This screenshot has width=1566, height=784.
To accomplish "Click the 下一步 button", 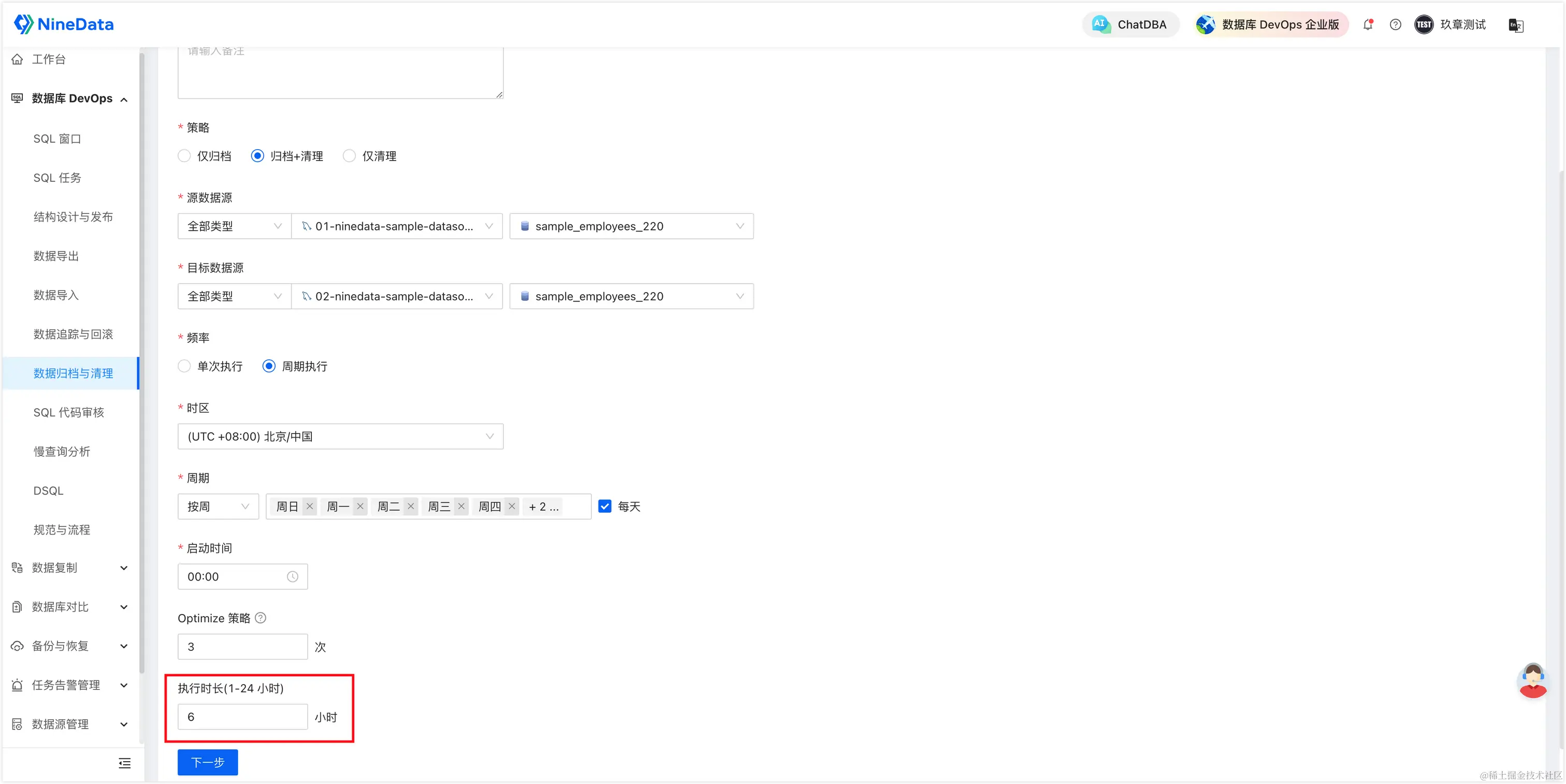I will [207, 762].
